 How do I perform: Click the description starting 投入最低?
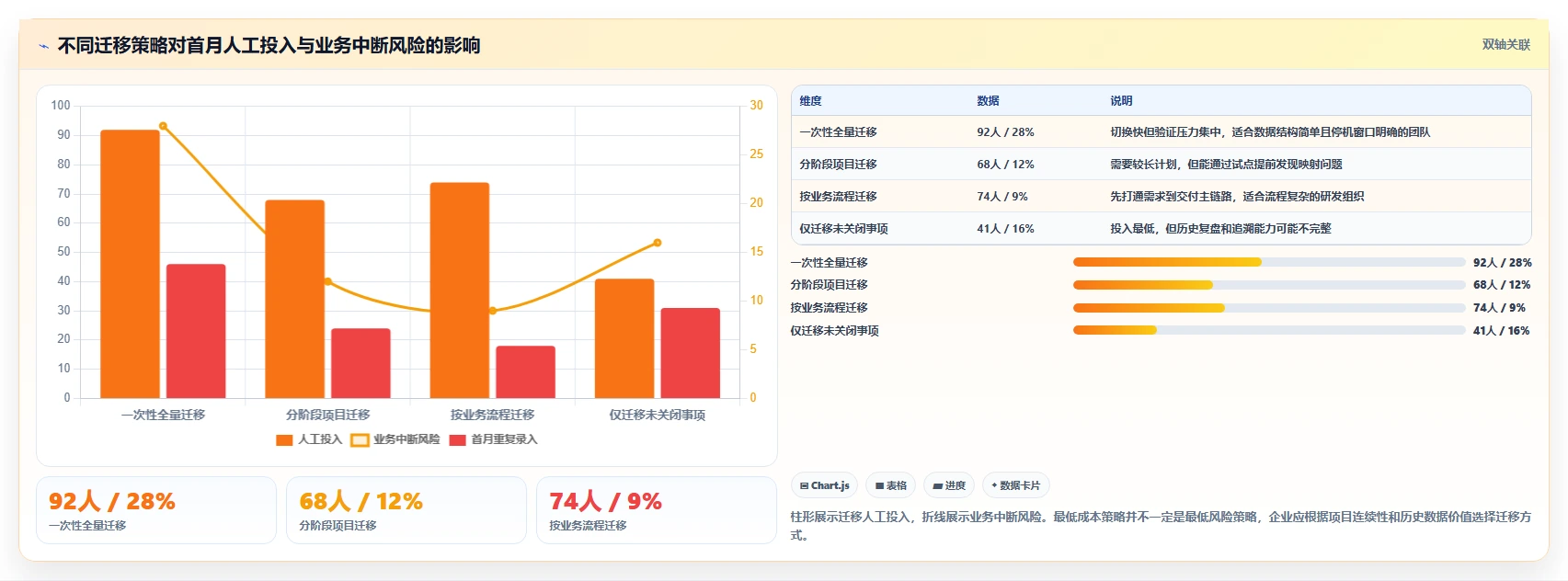(x=1220, y=229)
